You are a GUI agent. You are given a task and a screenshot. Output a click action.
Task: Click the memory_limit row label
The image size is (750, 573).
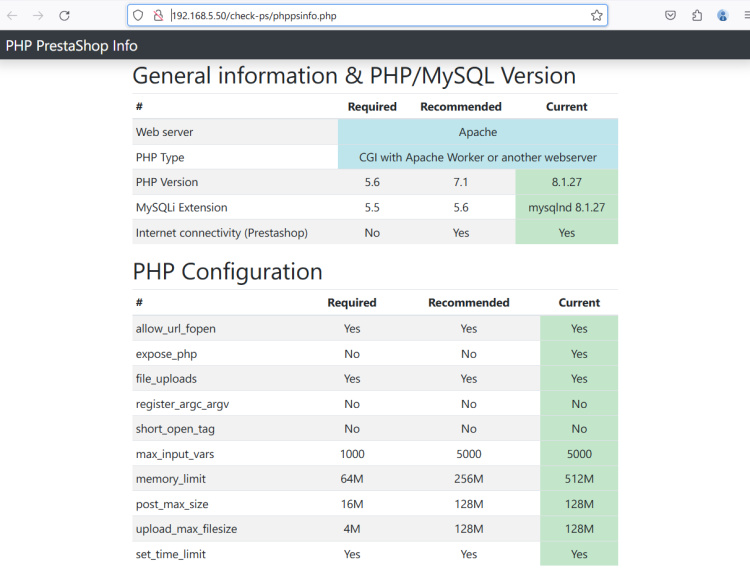[172, 479]
